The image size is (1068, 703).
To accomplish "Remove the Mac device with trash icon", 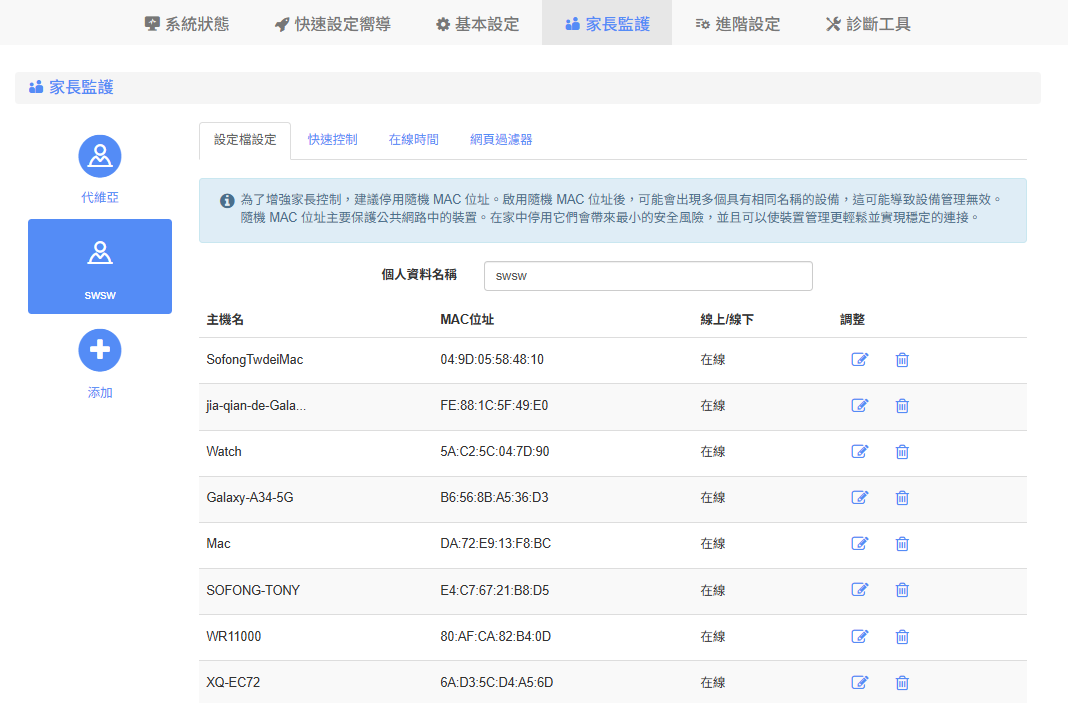I will click(902, 543).
